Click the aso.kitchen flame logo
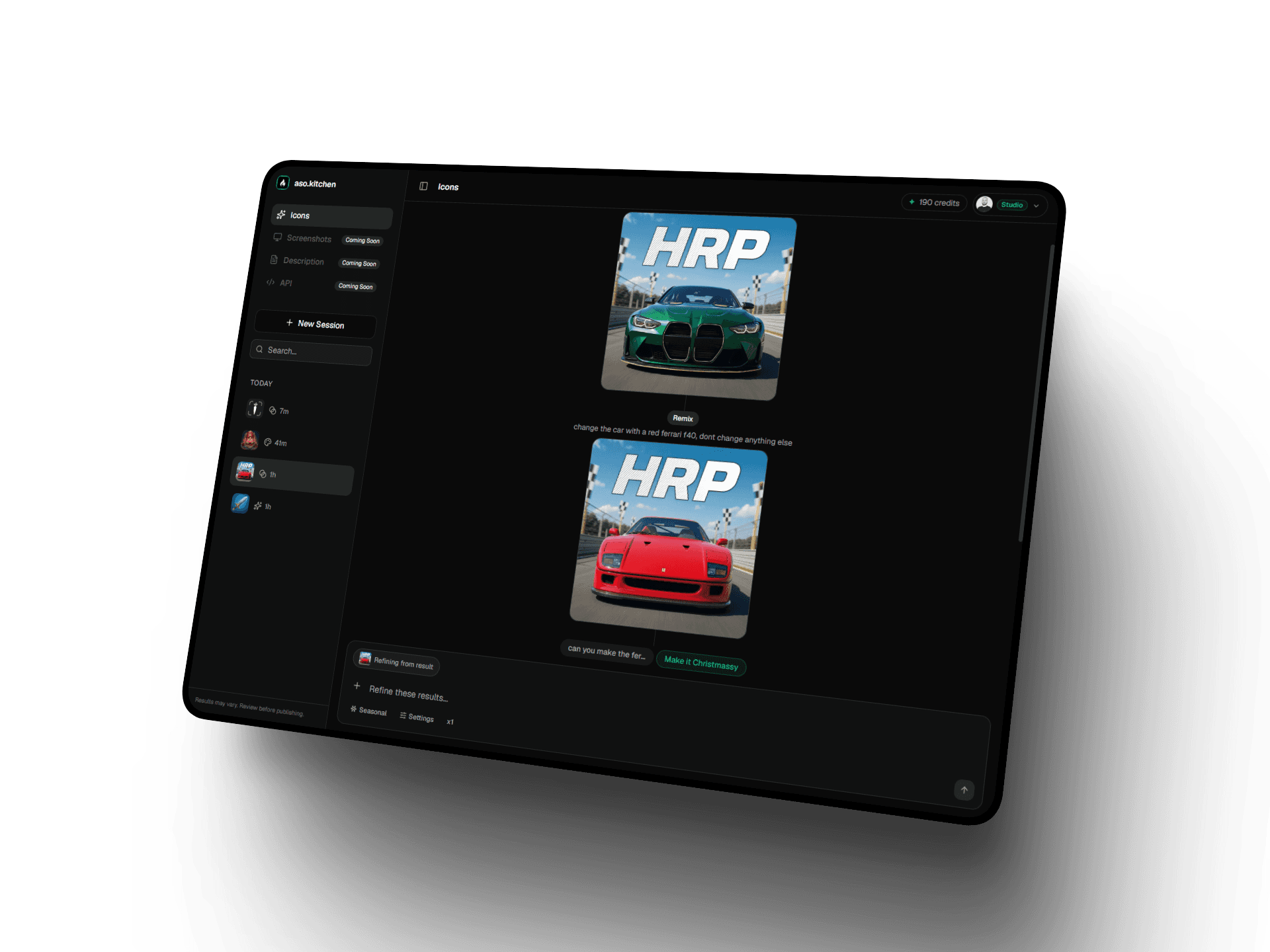 pos(283,183)
